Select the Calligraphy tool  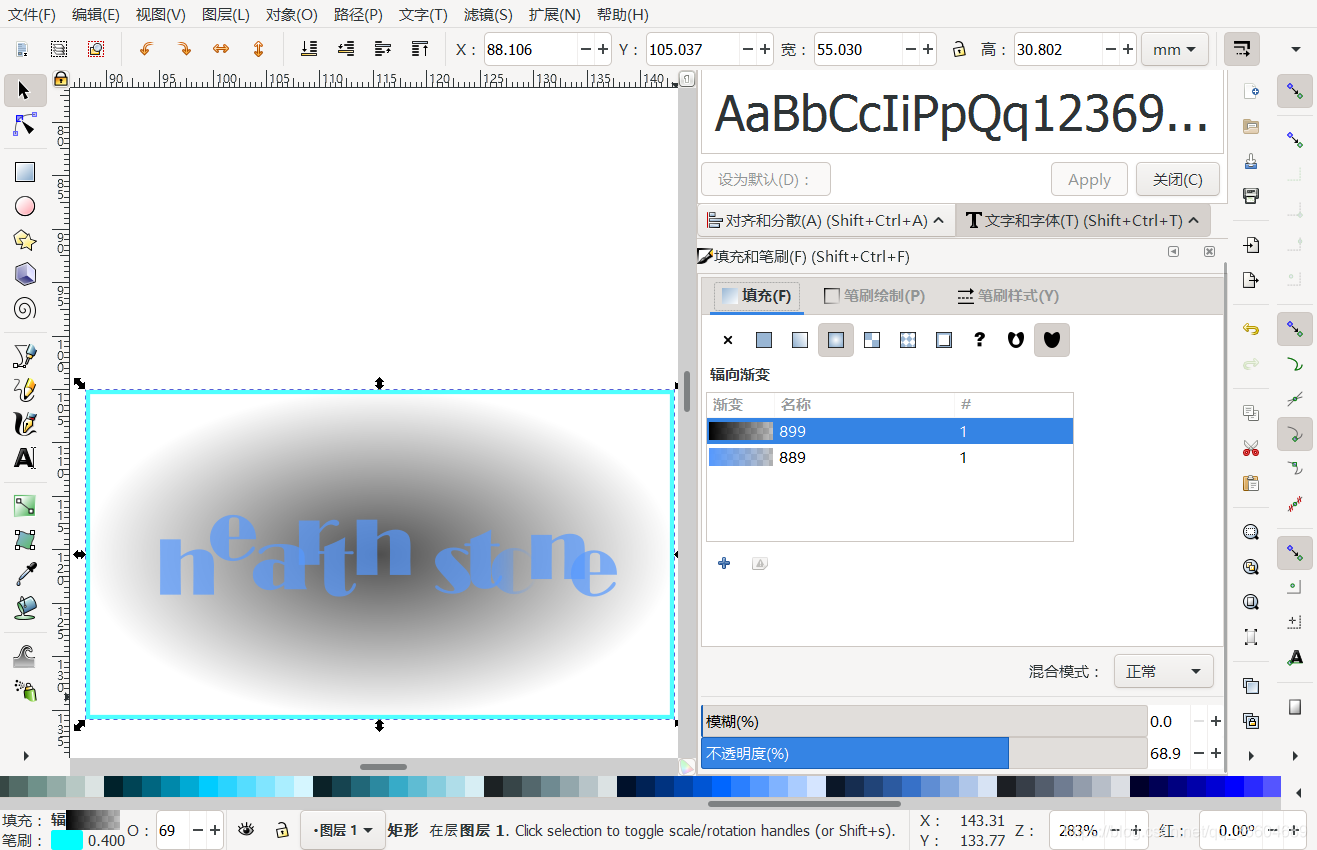25,423
